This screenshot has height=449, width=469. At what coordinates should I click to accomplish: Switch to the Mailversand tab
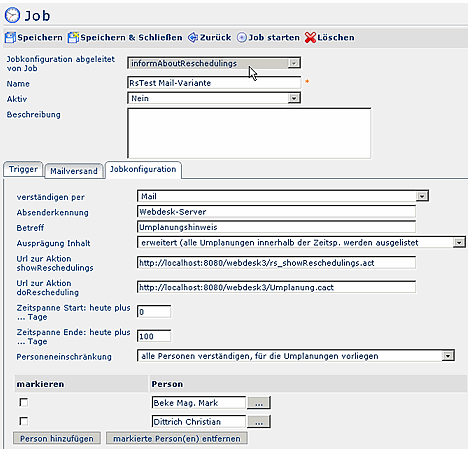pos(74,171)
